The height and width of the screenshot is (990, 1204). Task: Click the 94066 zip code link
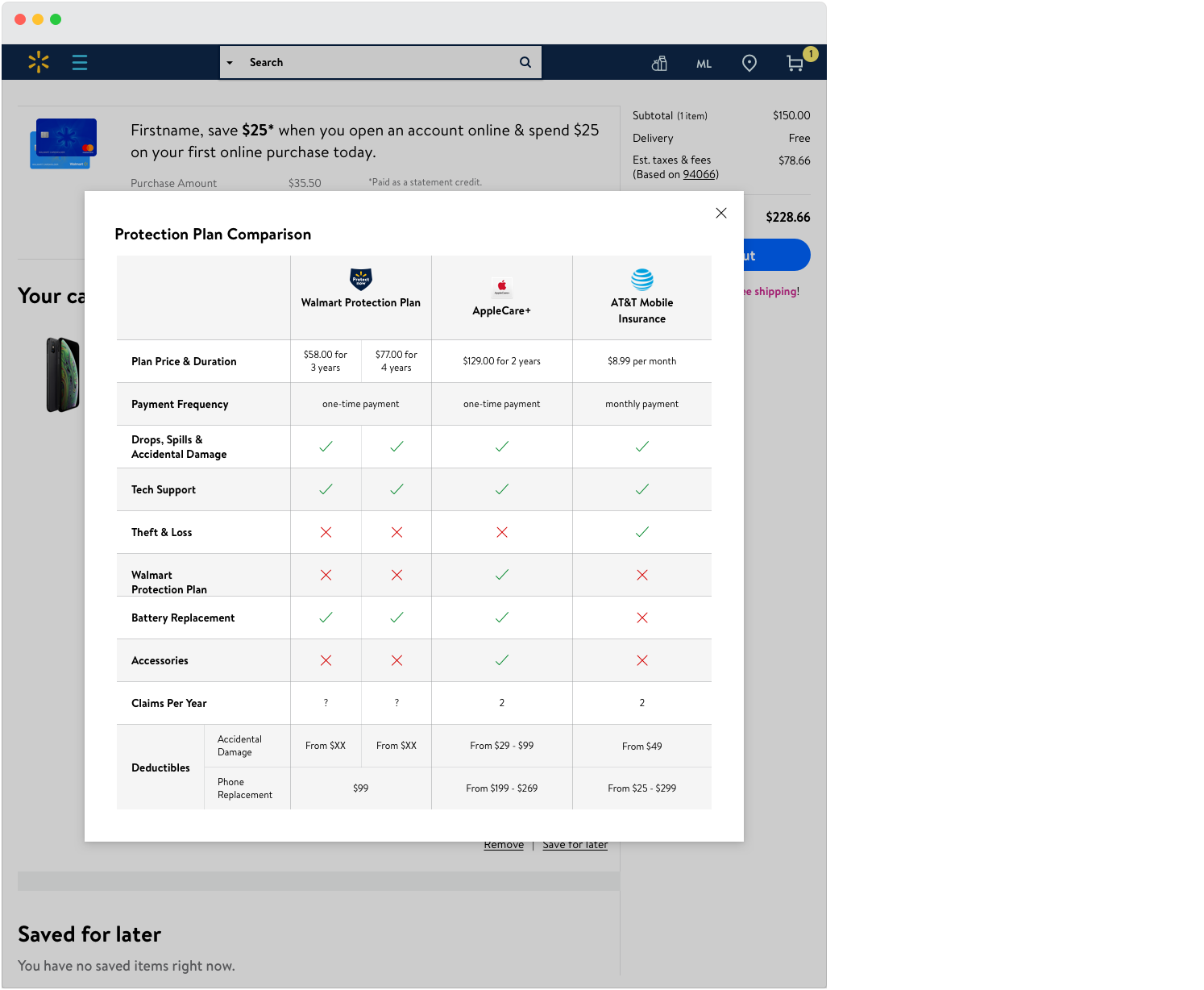[699, 174]
